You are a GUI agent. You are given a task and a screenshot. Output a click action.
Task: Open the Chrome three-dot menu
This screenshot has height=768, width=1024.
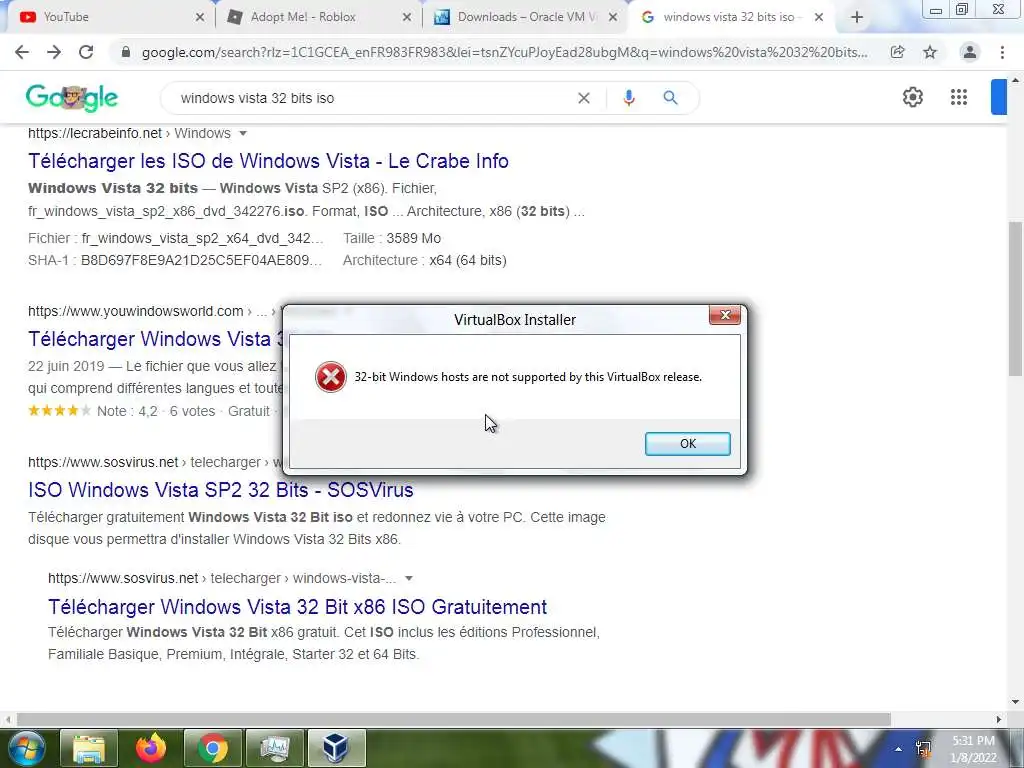tap(1002, 52)
